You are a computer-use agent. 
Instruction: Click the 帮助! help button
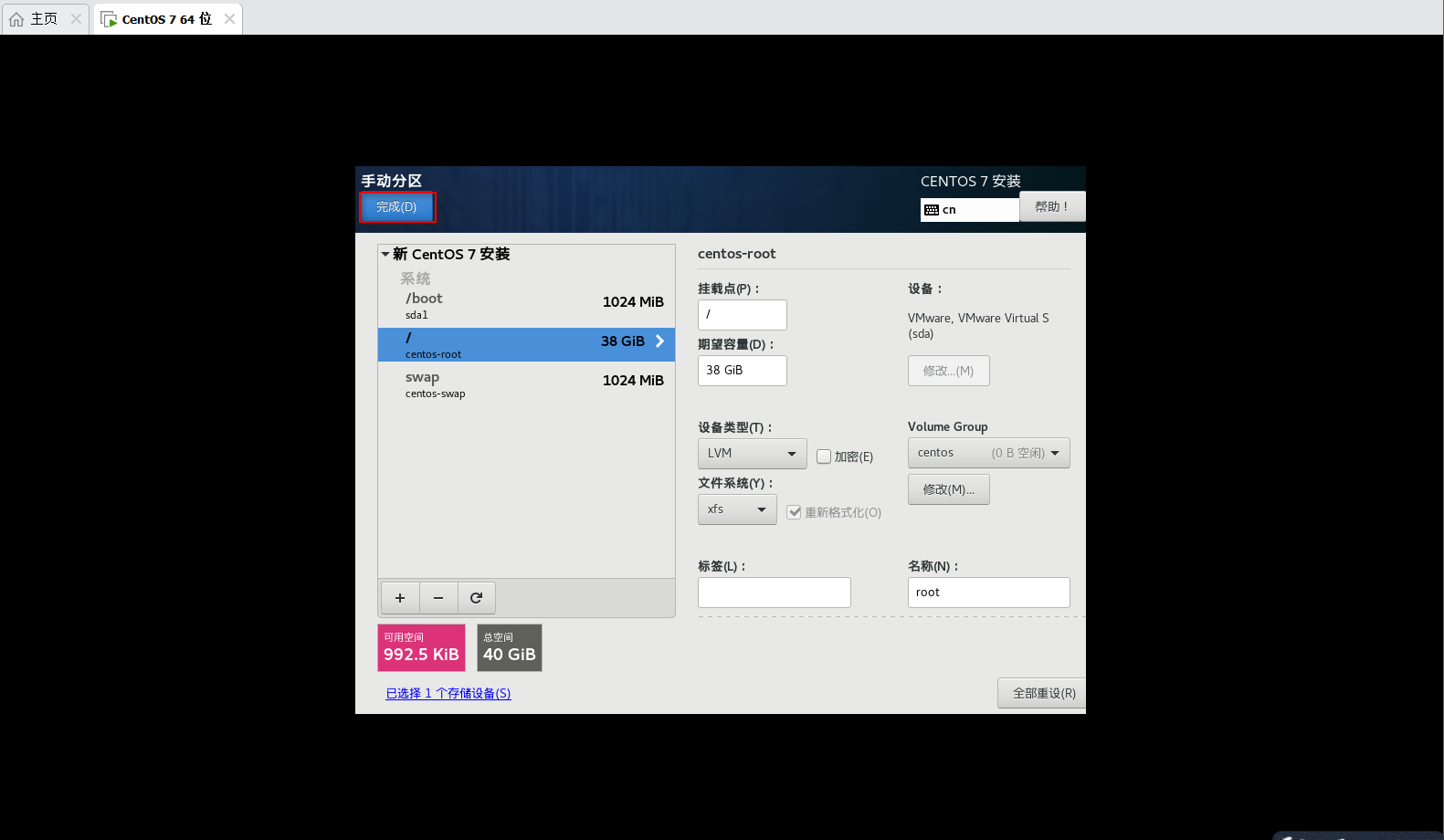point(1052,206)
